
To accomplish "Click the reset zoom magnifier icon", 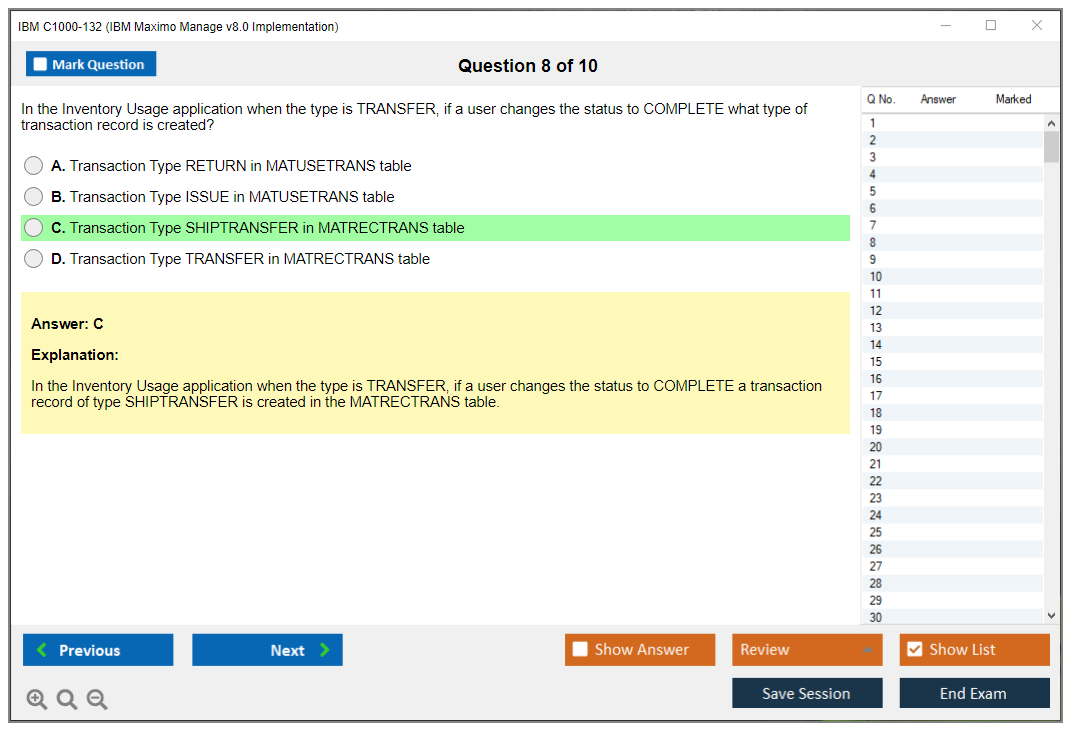I will coord(67,700).
